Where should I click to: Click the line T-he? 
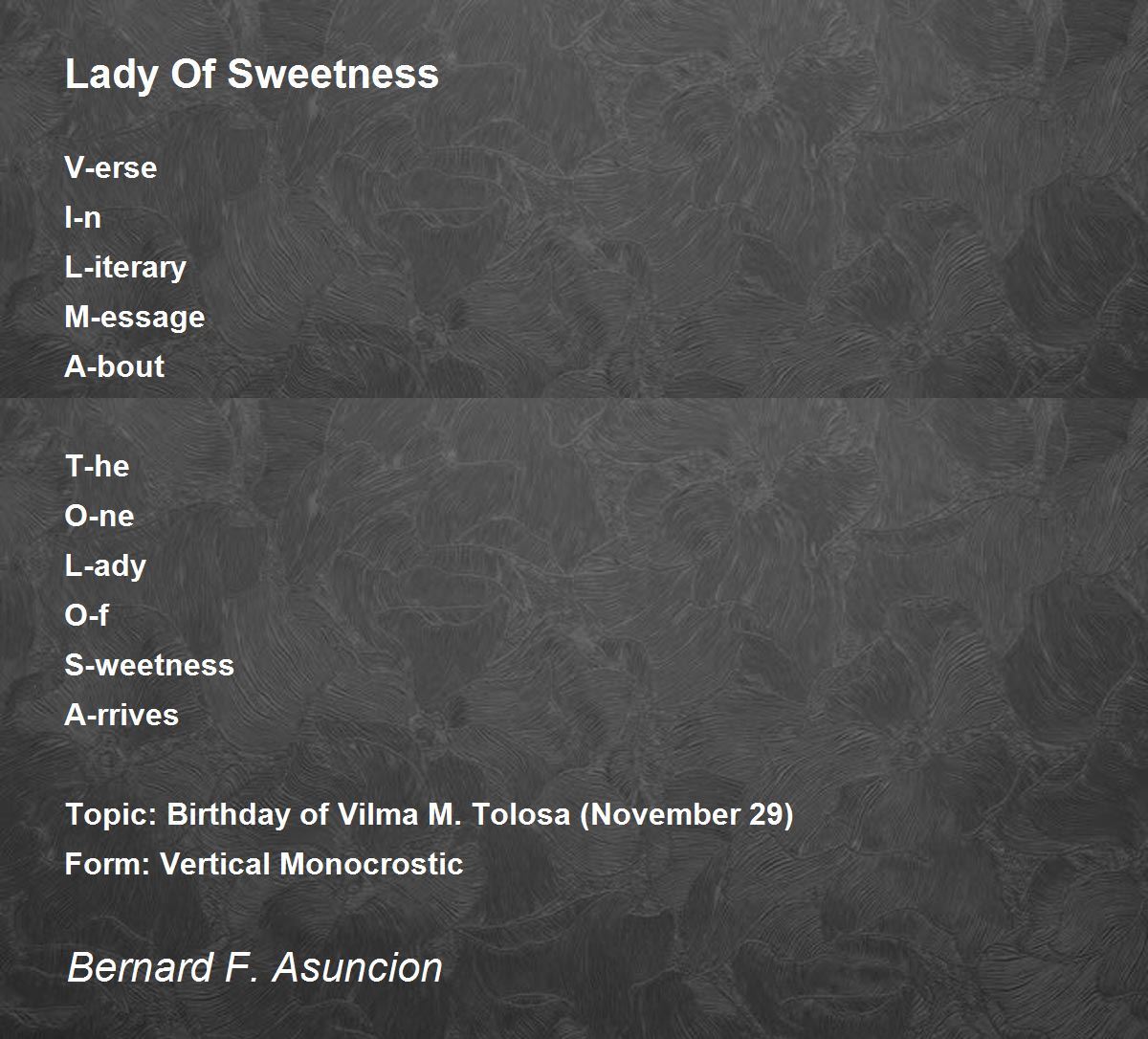click(97, 466)
